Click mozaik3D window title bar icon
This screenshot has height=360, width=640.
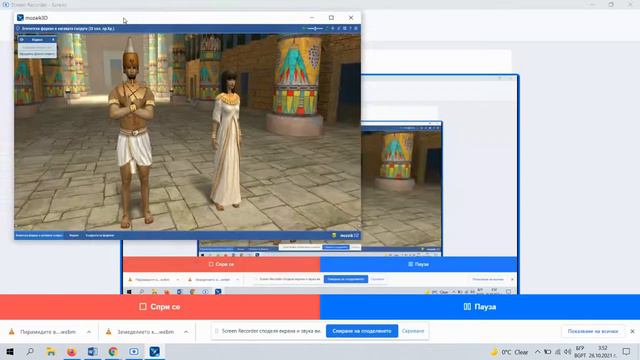point(20,18)
